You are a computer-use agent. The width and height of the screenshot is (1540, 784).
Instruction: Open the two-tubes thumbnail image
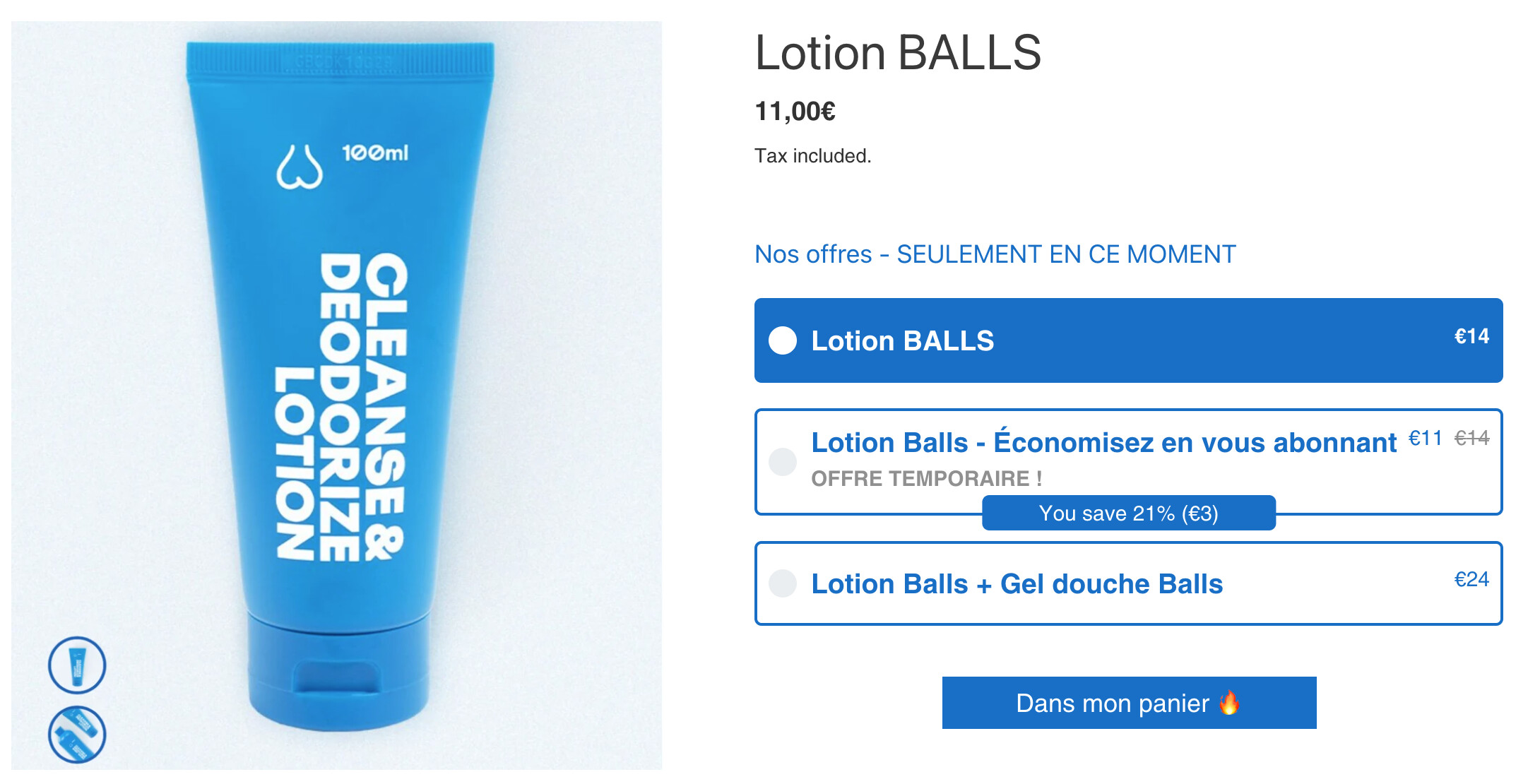click(77, 735)
